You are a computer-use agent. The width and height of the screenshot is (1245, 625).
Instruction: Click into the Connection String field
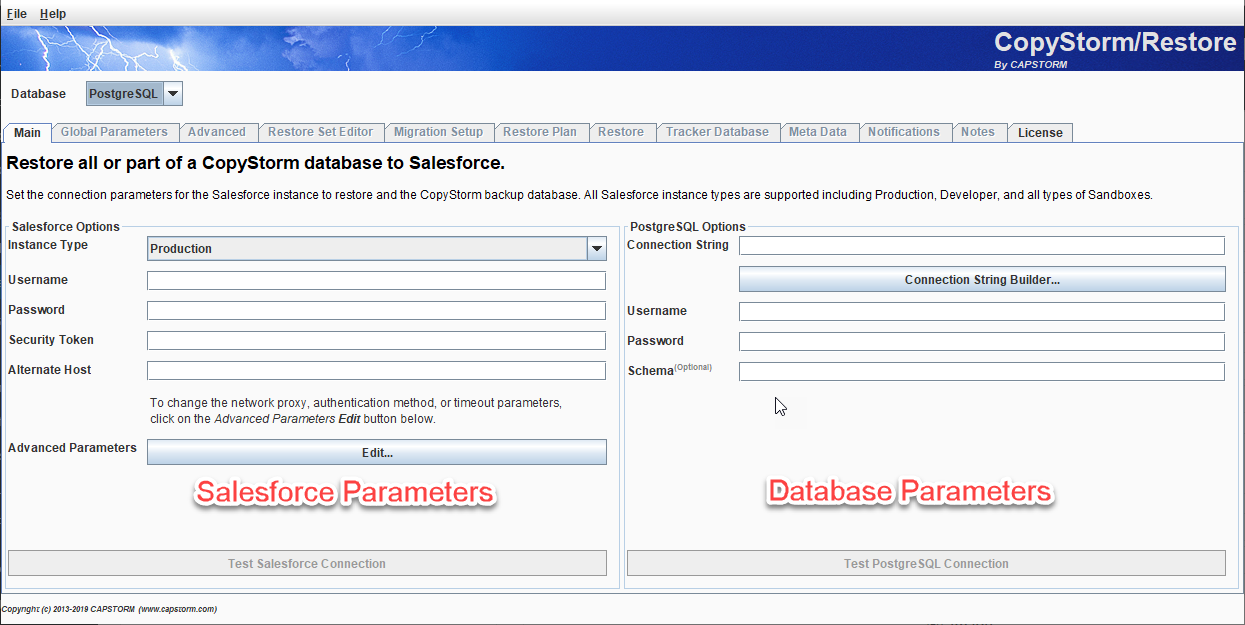click(x=982, y=246)
